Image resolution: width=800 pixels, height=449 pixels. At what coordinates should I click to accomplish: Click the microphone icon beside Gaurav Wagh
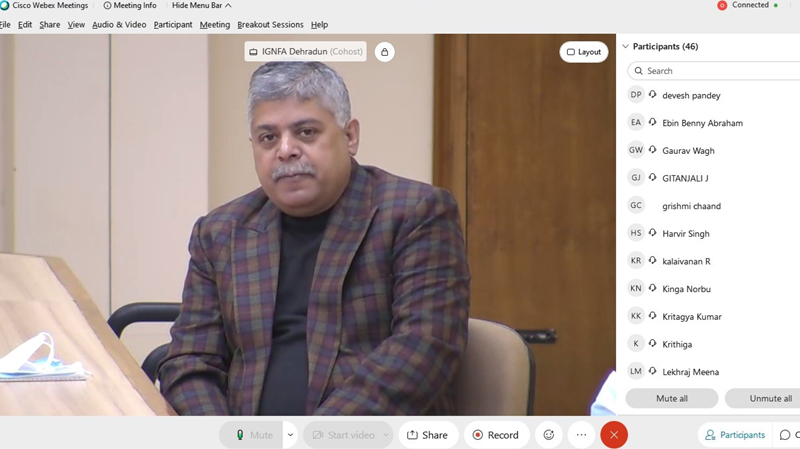(x=652, y=150)
